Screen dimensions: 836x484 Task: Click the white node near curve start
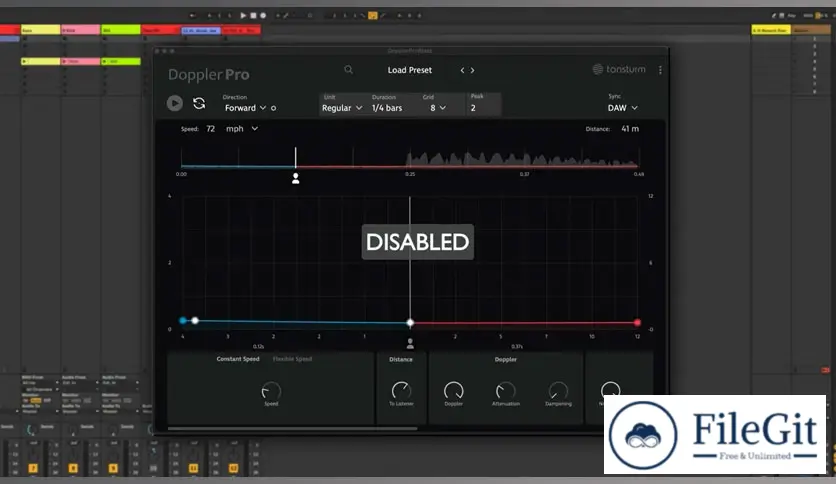(195, 320)
